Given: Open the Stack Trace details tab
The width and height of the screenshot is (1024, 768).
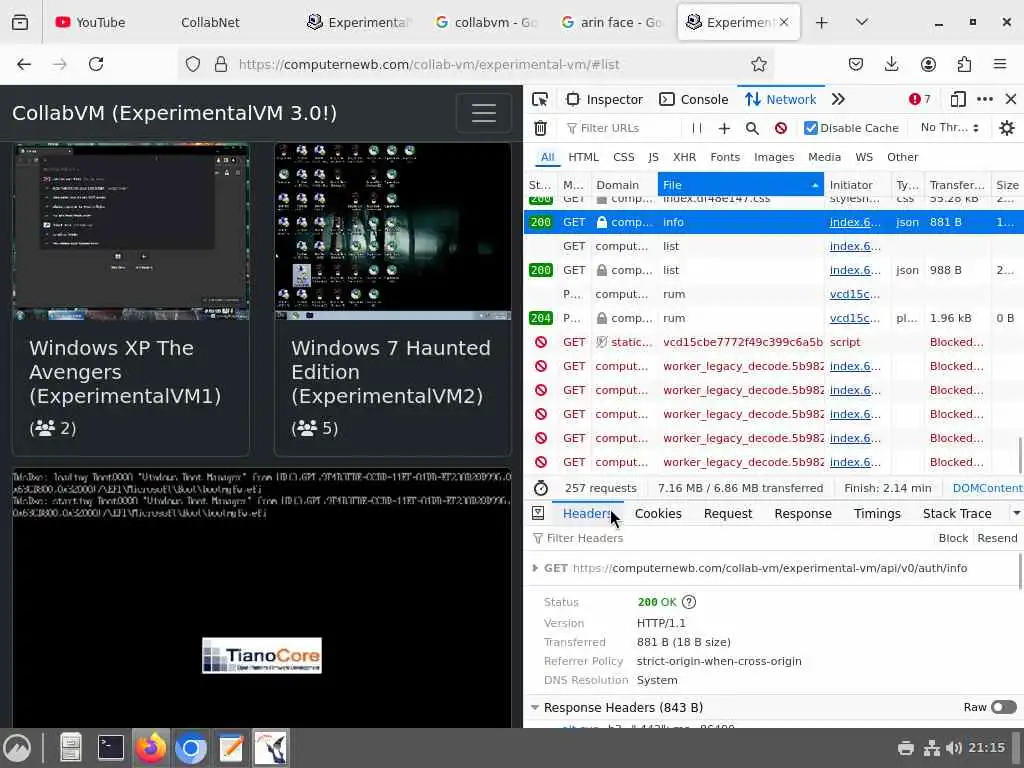Looking at the screenshot, I should tap(957, 513).
